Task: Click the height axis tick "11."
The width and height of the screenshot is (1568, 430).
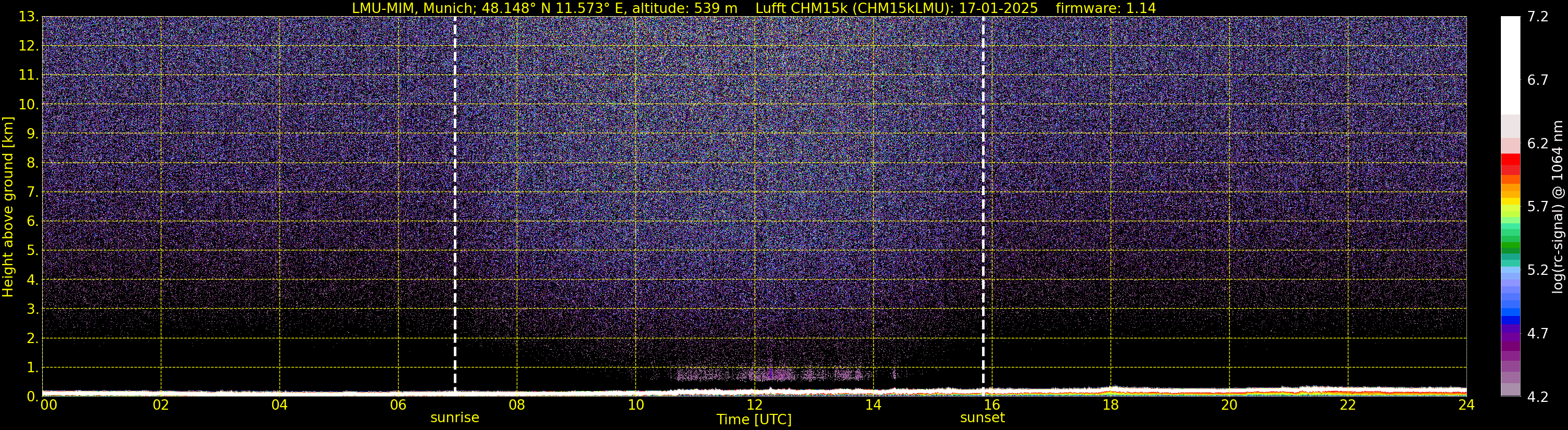Action: click(29, 75)
